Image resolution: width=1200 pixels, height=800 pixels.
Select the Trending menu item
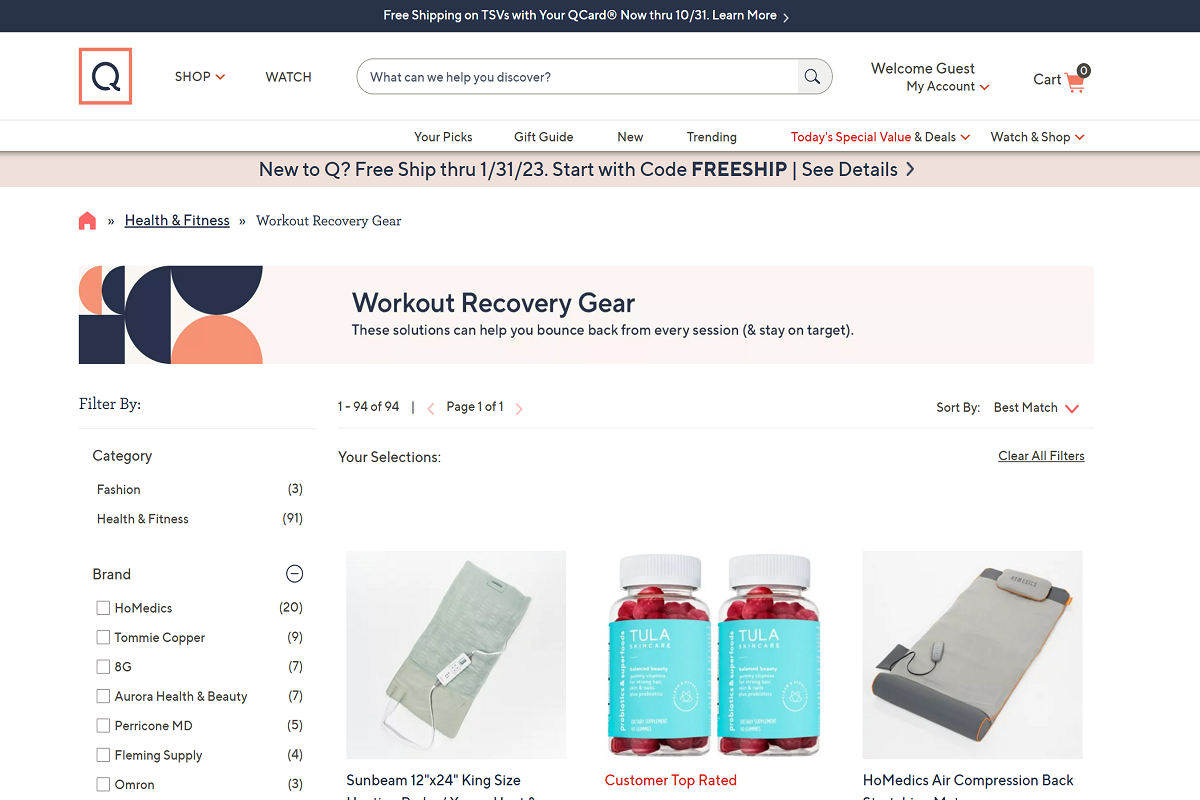tap(712, 137)
